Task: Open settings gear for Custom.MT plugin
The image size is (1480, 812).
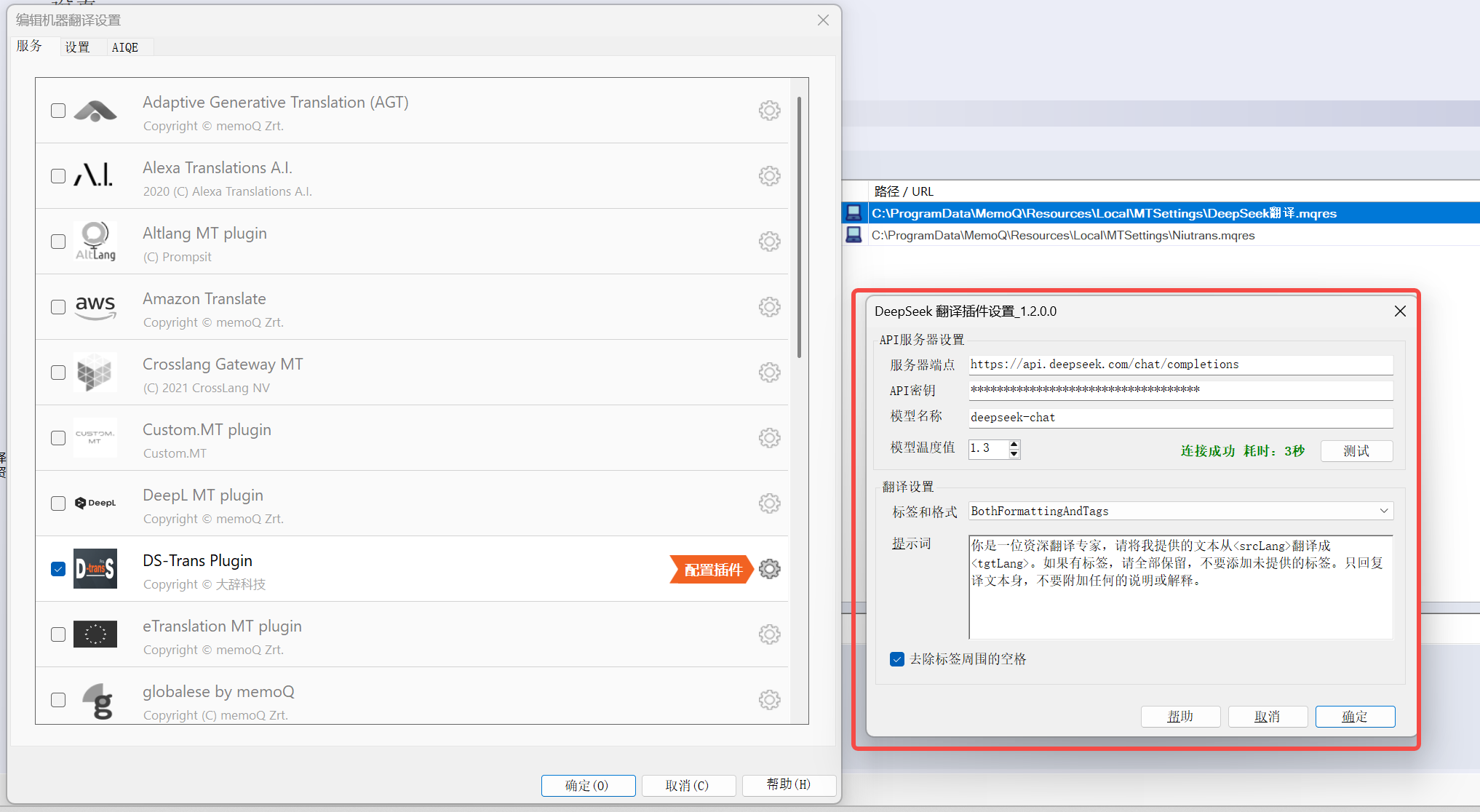Action: pos(769,438)
